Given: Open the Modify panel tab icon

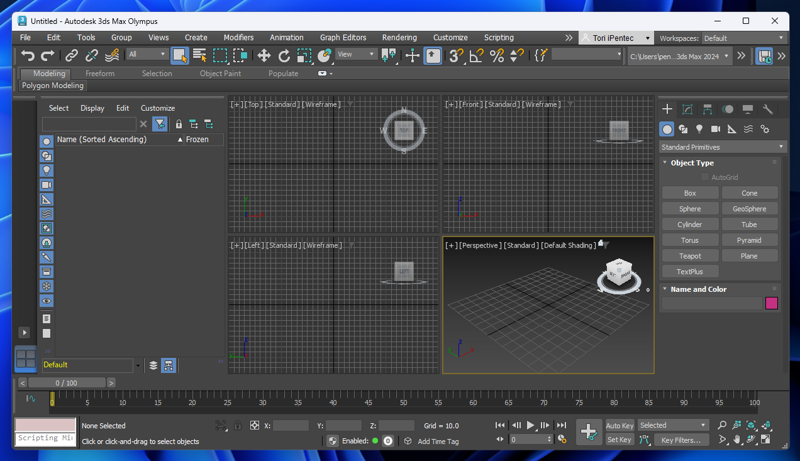Looking at the screenshot, I should pos(687,109).
